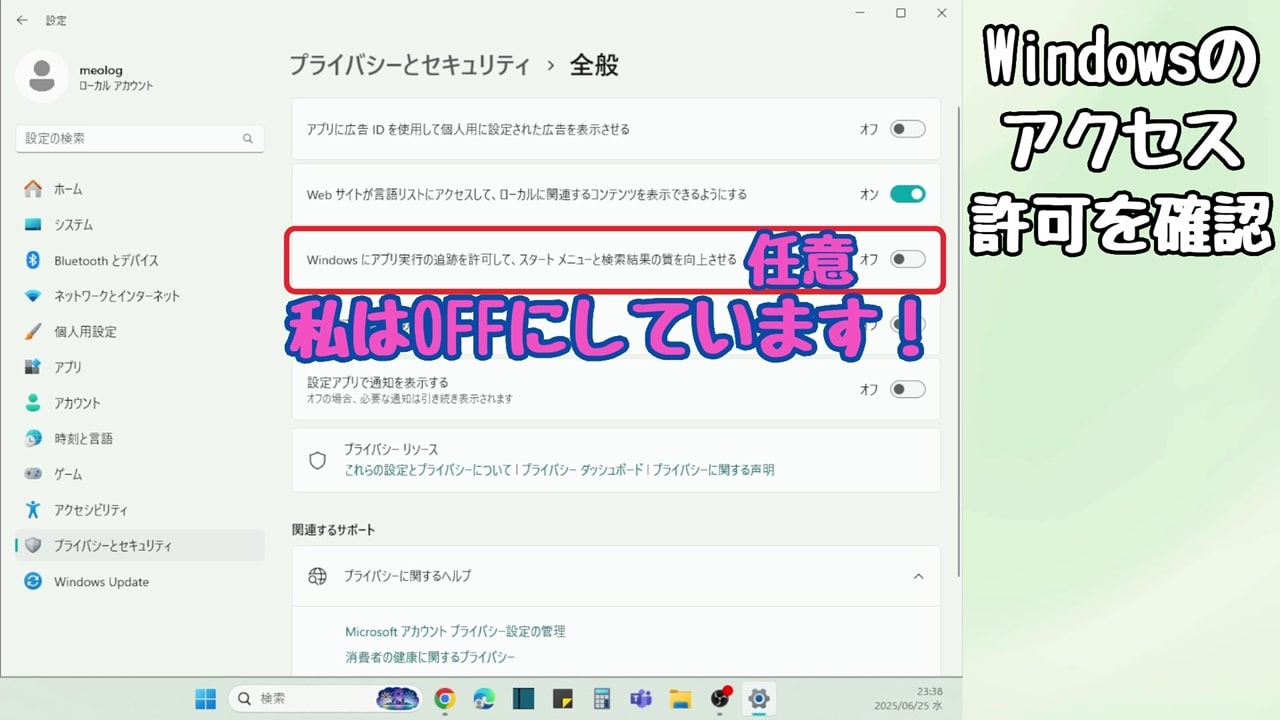Click the オフの場合、必要な通知は引き続き表示されます description
This screenshot has height=720, width=1280.
point(410,399)
